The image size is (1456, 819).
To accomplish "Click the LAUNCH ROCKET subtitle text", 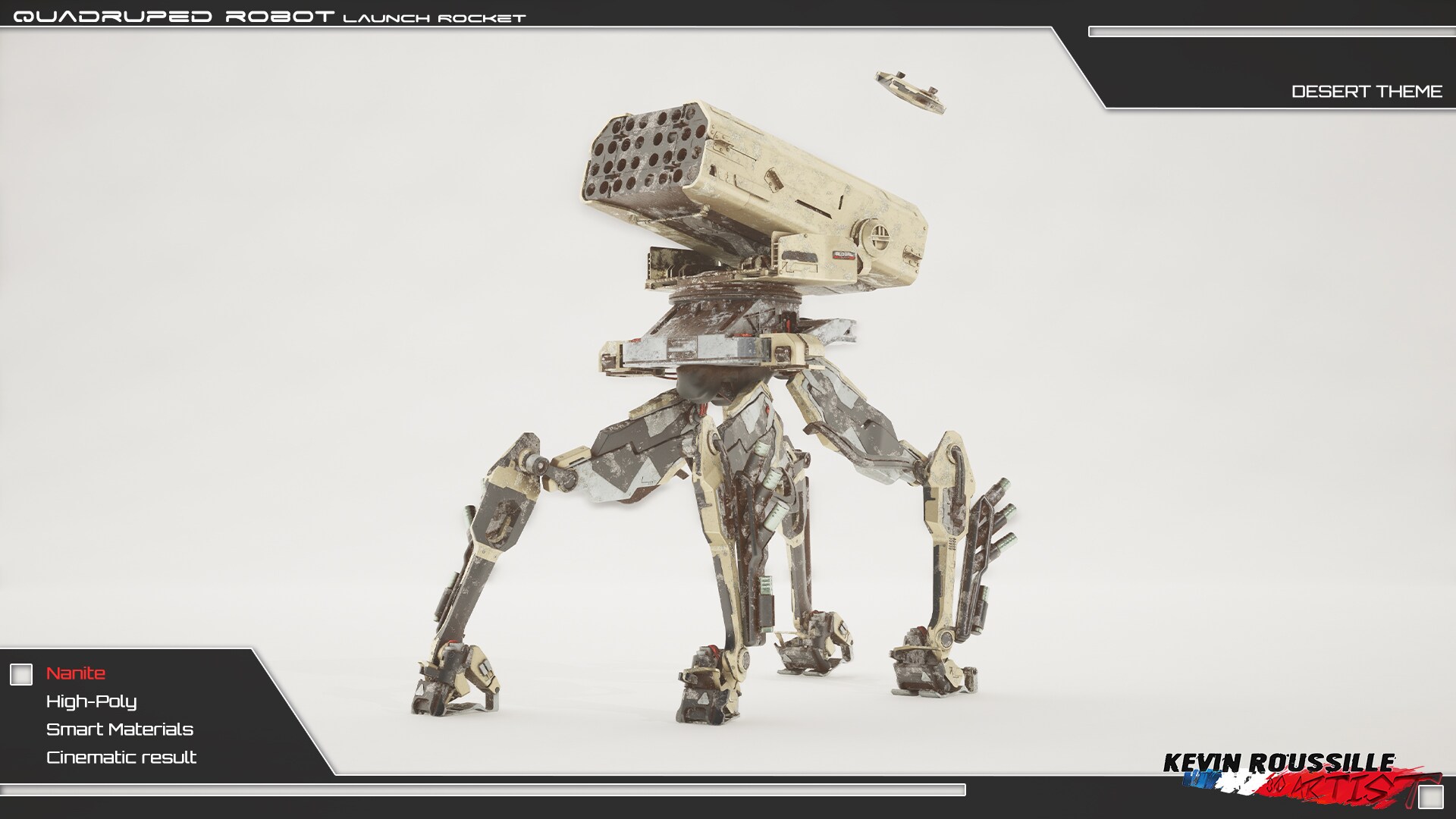I will click(435, 18).
